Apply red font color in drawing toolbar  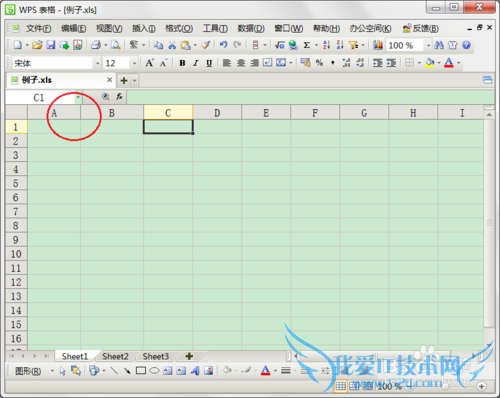click(265, 371)
